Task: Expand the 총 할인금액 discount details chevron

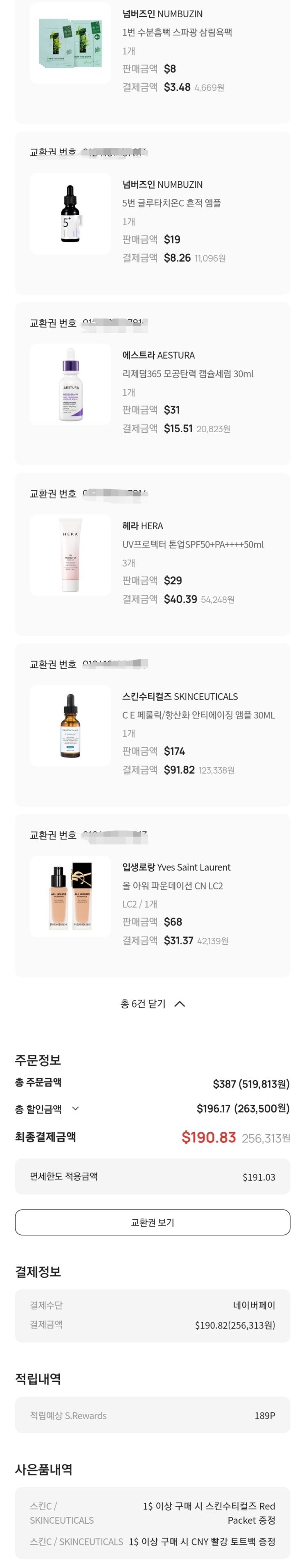Action: pos(75,1108)
